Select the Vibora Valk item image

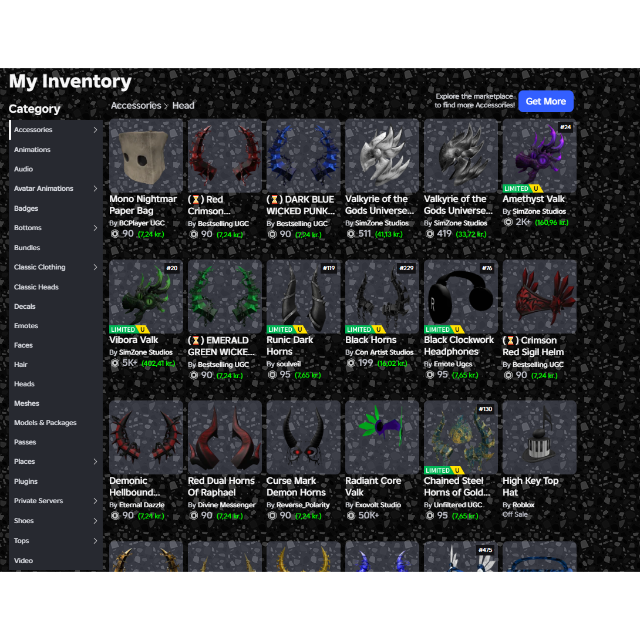coord(146,297)
